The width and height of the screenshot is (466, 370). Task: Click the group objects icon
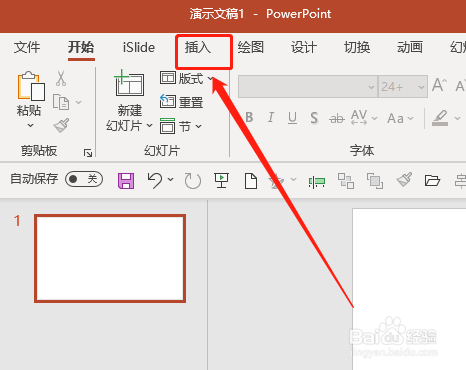346,181
